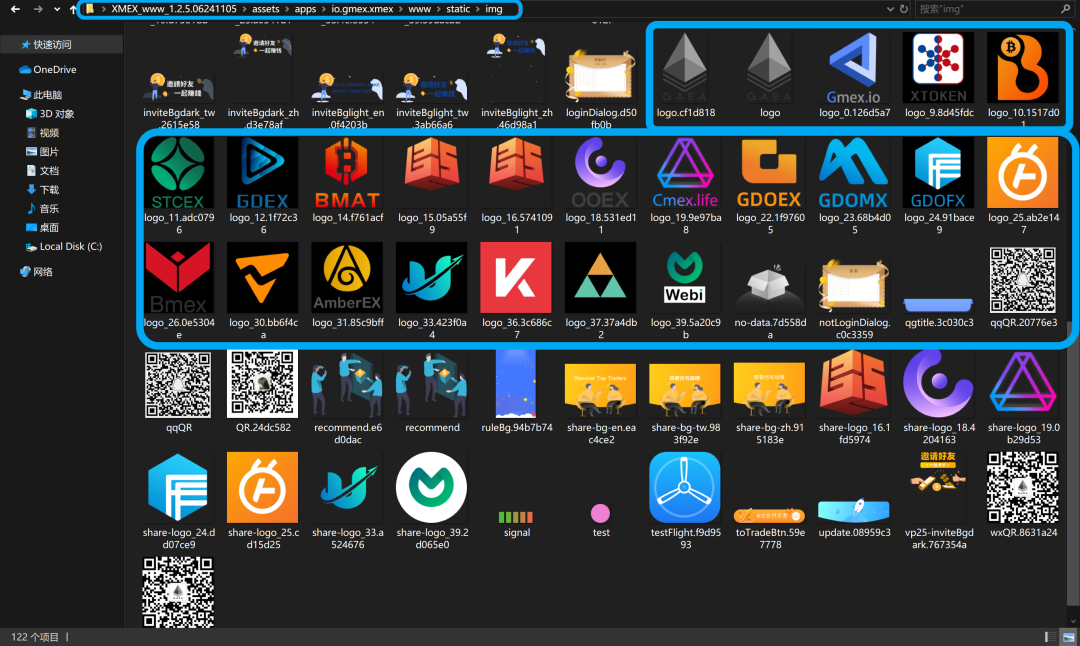Switch to details list view
Viewport: 1080px width, 646px height.
pyautogui.click(x=1049, y=637)
